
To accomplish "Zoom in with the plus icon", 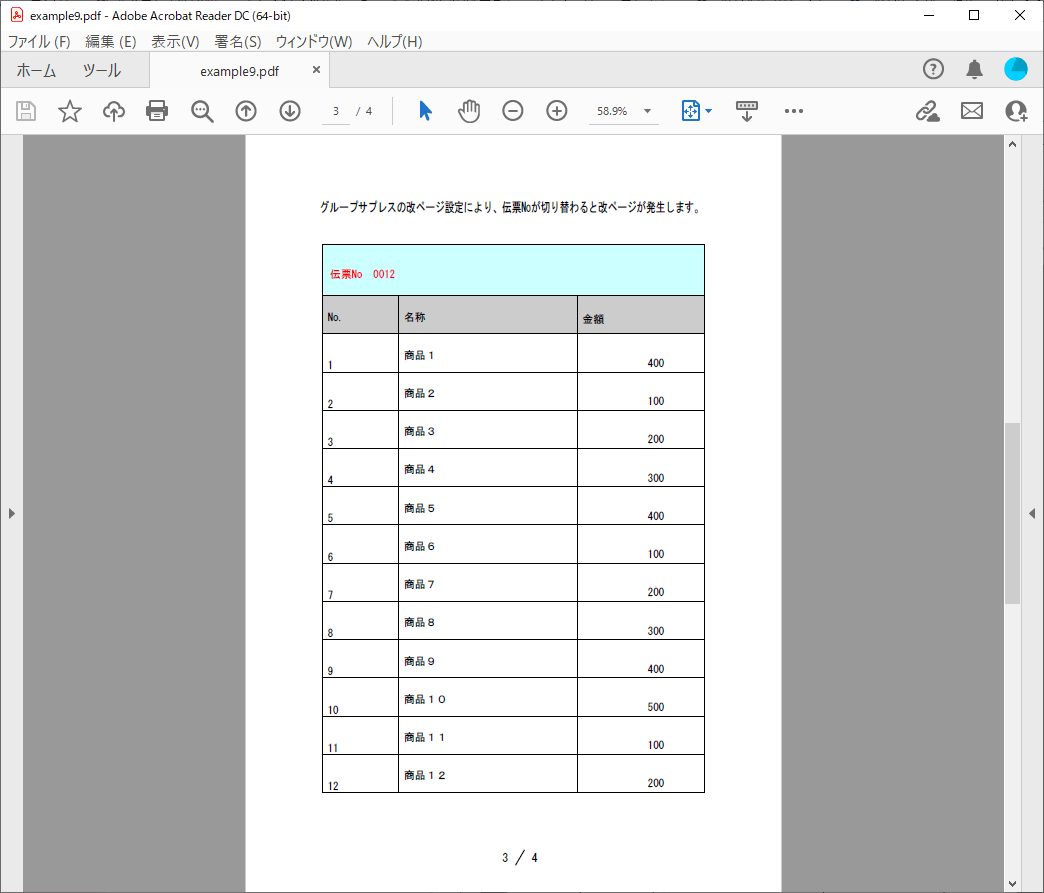I will coord(557,111).
